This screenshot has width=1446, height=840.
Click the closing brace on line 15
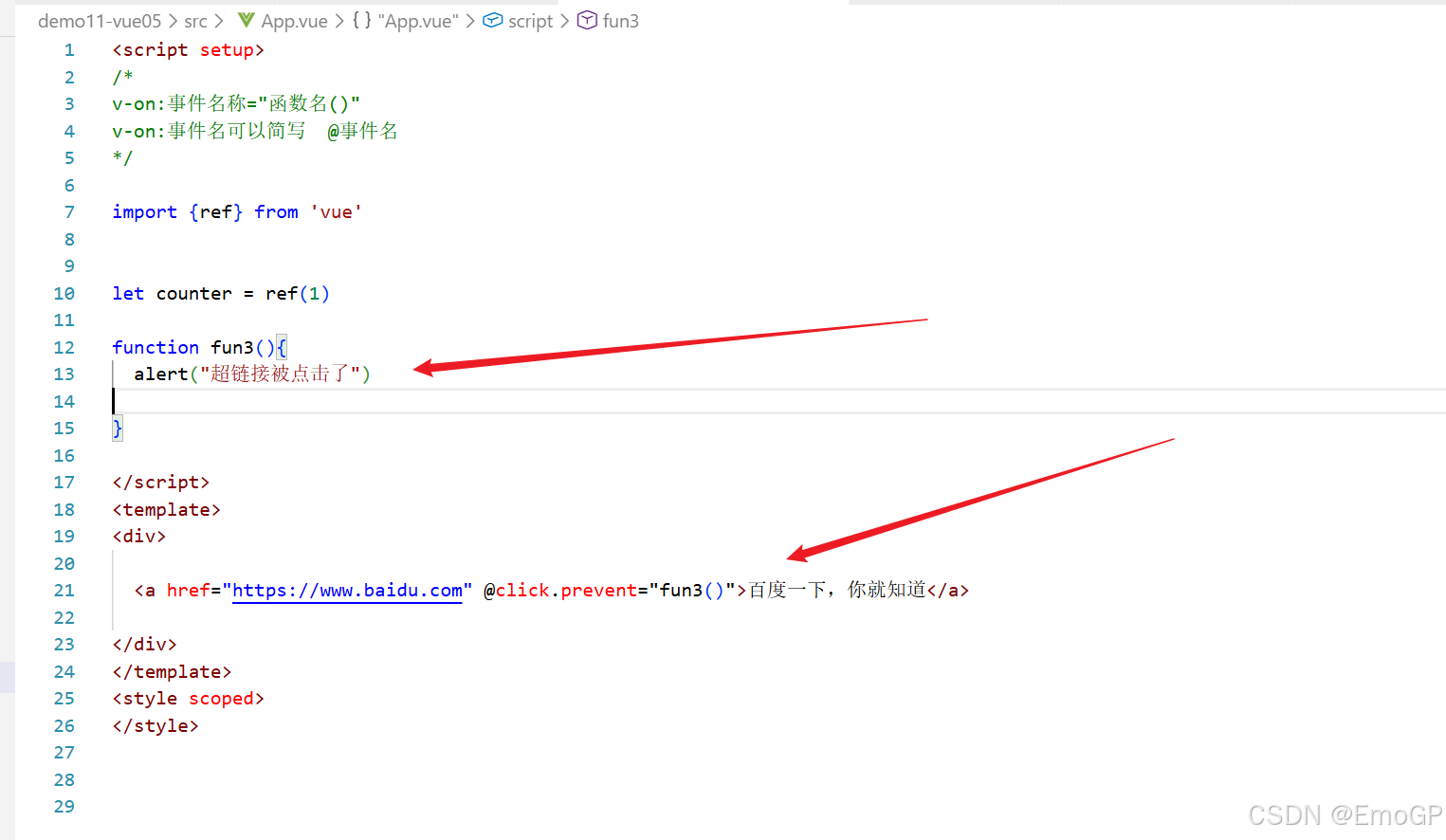tap(118, 429)
